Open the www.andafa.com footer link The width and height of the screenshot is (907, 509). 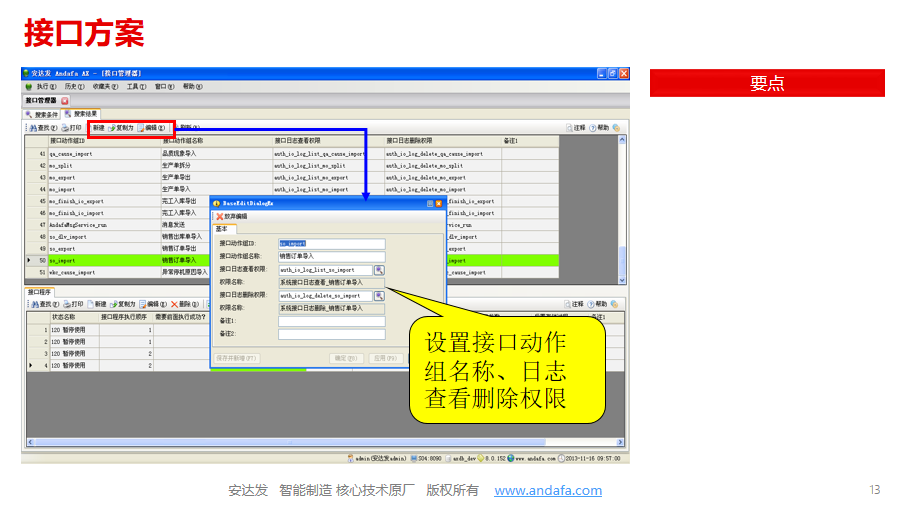click(x=548, y=490)
